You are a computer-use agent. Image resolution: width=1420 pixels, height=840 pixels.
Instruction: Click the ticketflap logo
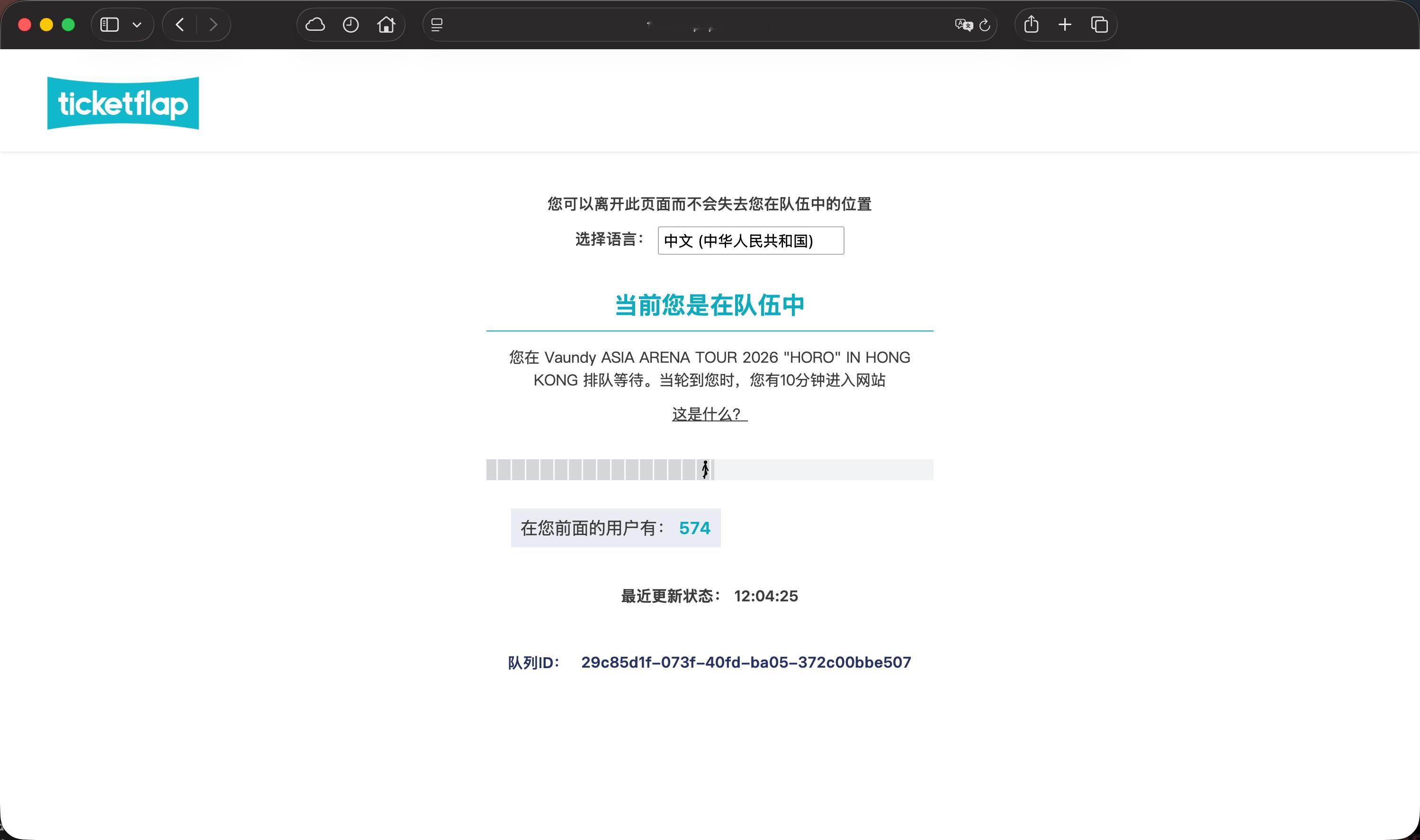(123, 103)
